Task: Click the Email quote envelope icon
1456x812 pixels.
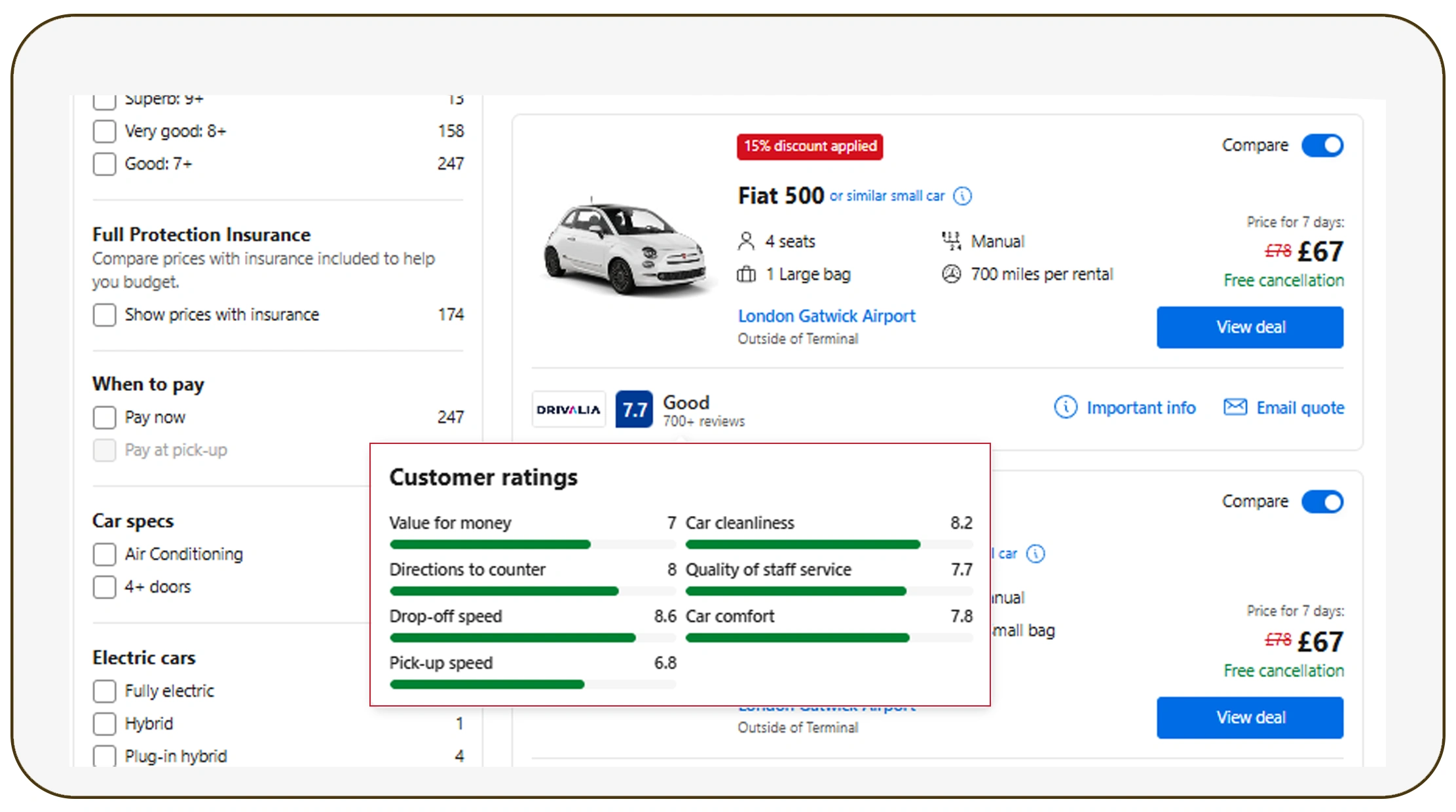Action: [x=1235, y=407]
